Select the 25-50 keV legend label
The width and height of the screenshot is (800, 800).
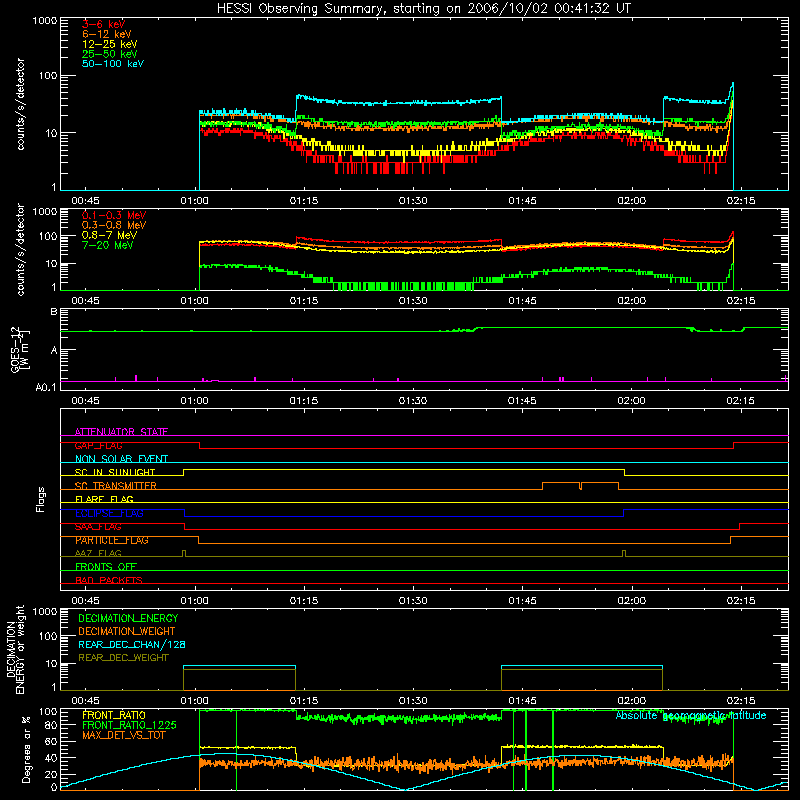coord(110,54)
